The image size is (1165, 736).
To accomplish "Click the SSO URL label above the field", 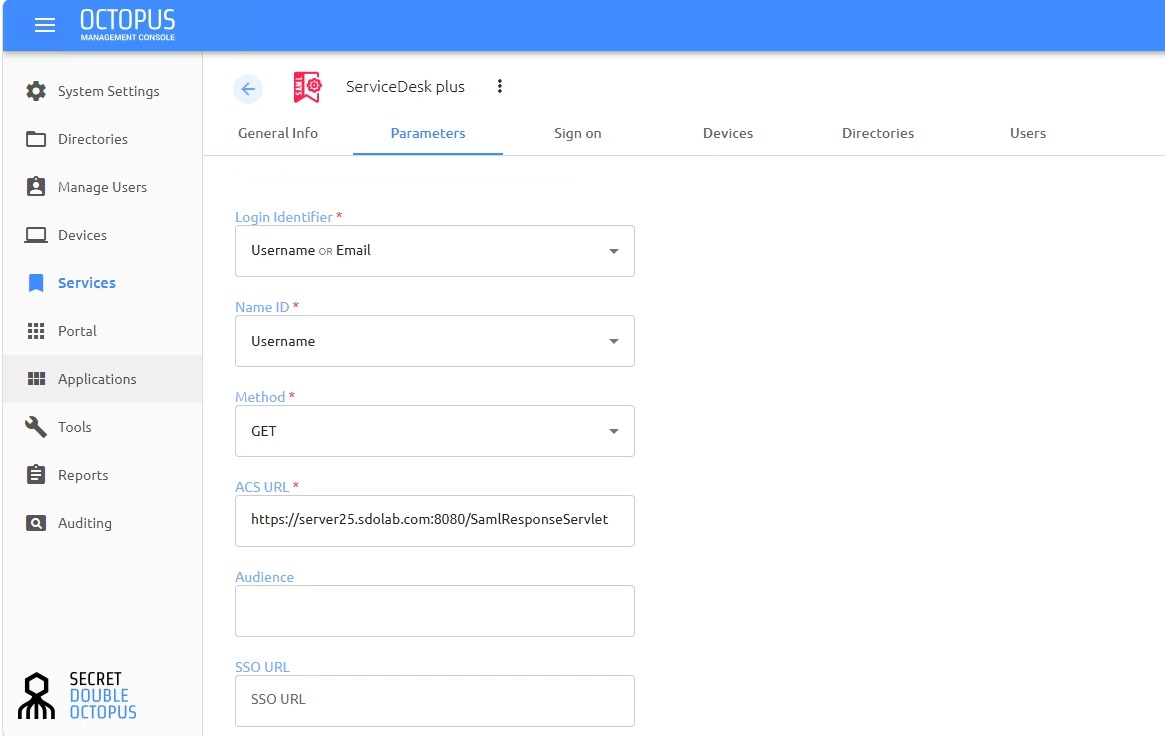I will (262, 667).
